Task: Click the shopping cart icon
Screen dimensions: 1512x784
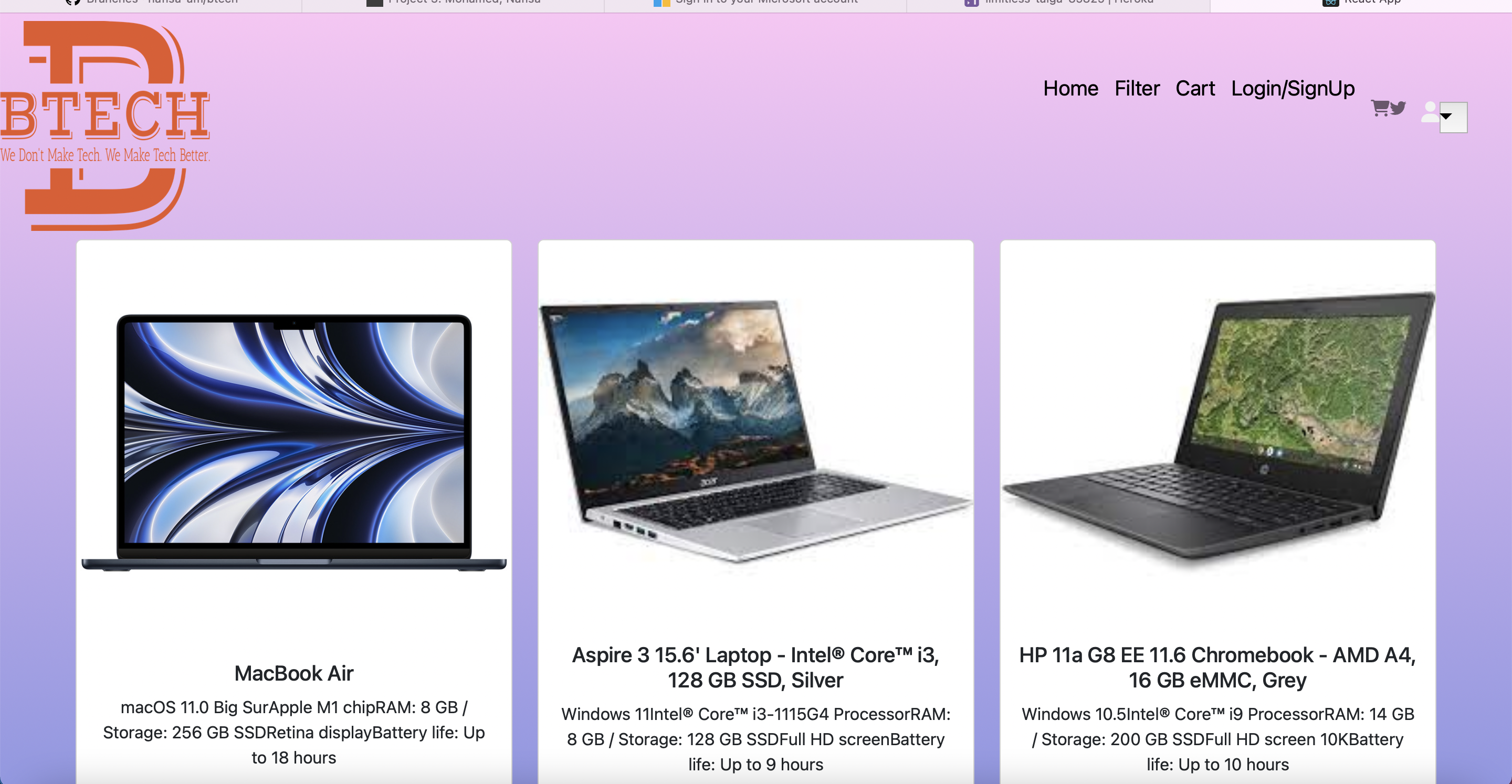Action: point(1379,108)
